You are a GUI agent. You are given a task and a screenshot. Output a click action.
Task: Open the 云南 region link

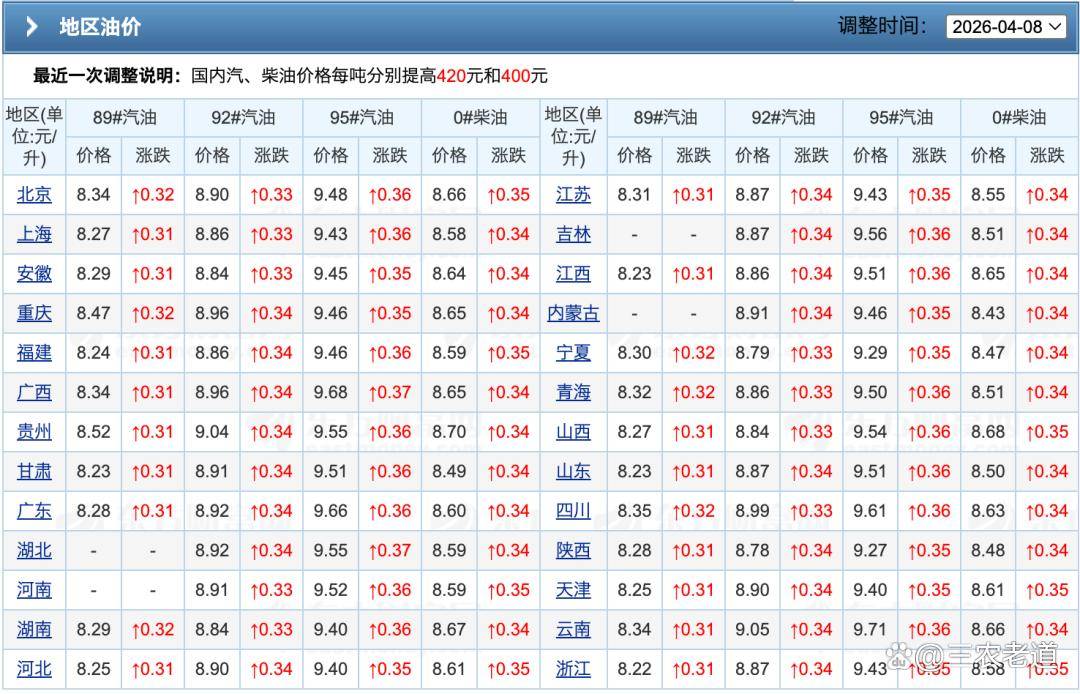[574, 629]
